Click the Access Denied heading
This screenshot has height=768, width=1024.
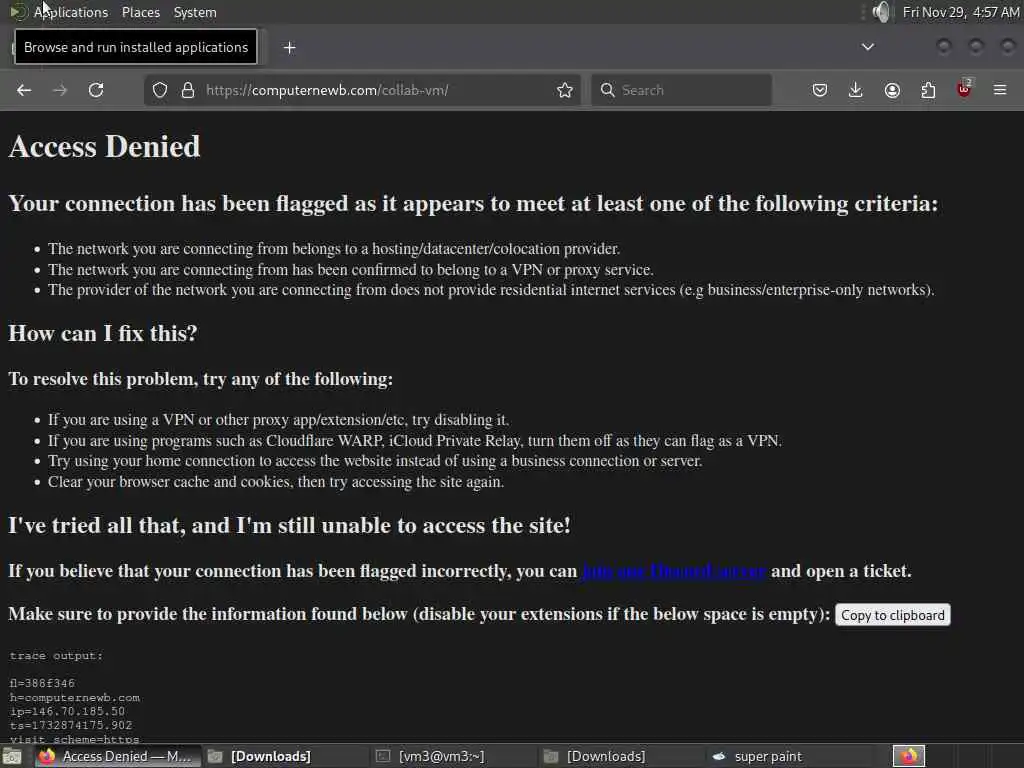tap(104, 146)
